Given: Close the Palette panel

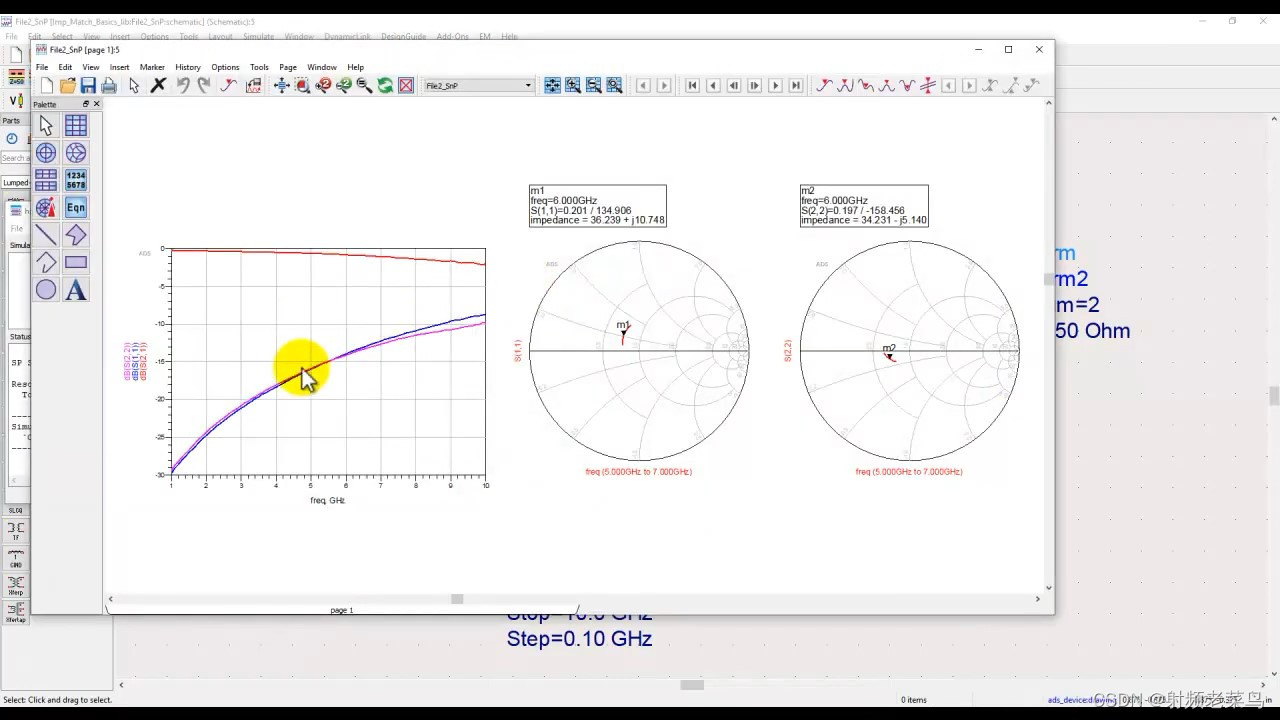Looking at the screenshot, I should click(96, 104).
